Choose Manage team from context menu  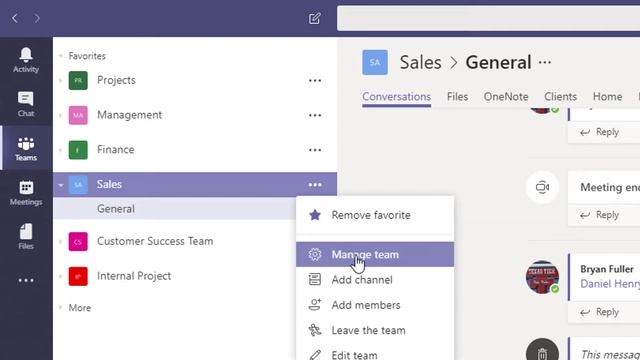[x=375, y=254]
